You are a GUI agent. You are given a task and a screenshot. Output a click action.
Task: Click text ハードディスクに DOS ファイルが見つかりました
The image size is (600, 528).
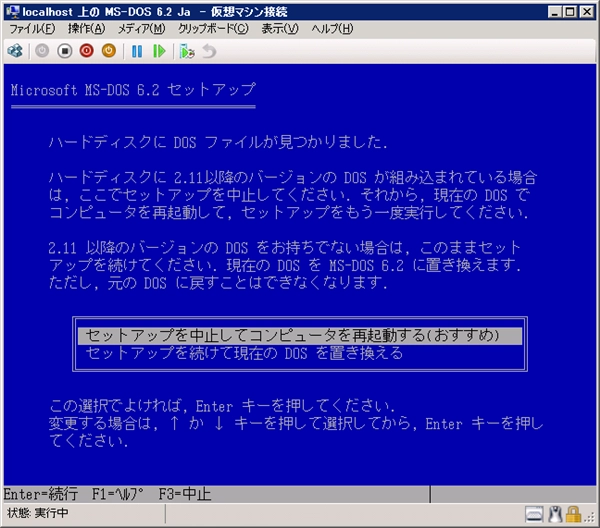click(x=218, y=142)
